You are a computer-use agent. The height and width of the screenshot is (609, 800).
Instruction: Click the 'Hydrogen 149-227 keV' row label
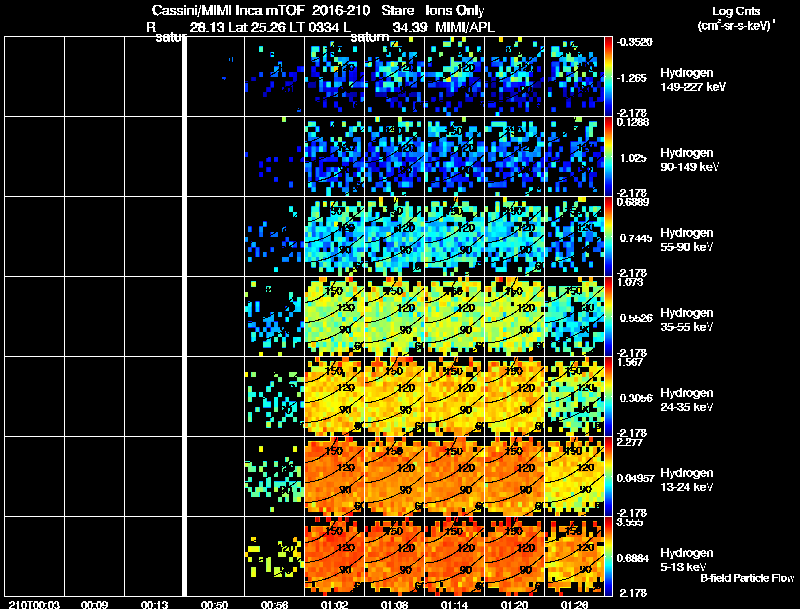tap(693, 80)
